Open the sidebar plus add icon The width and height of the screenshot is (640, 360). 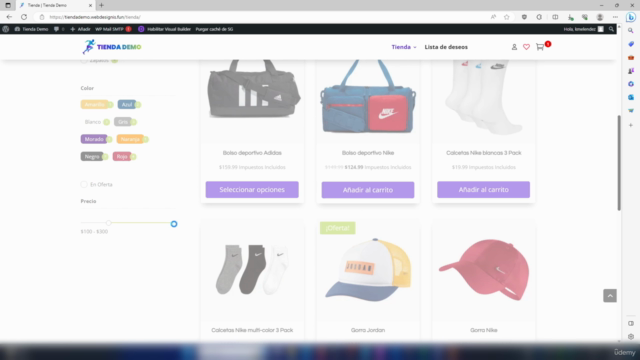(631, 125)
